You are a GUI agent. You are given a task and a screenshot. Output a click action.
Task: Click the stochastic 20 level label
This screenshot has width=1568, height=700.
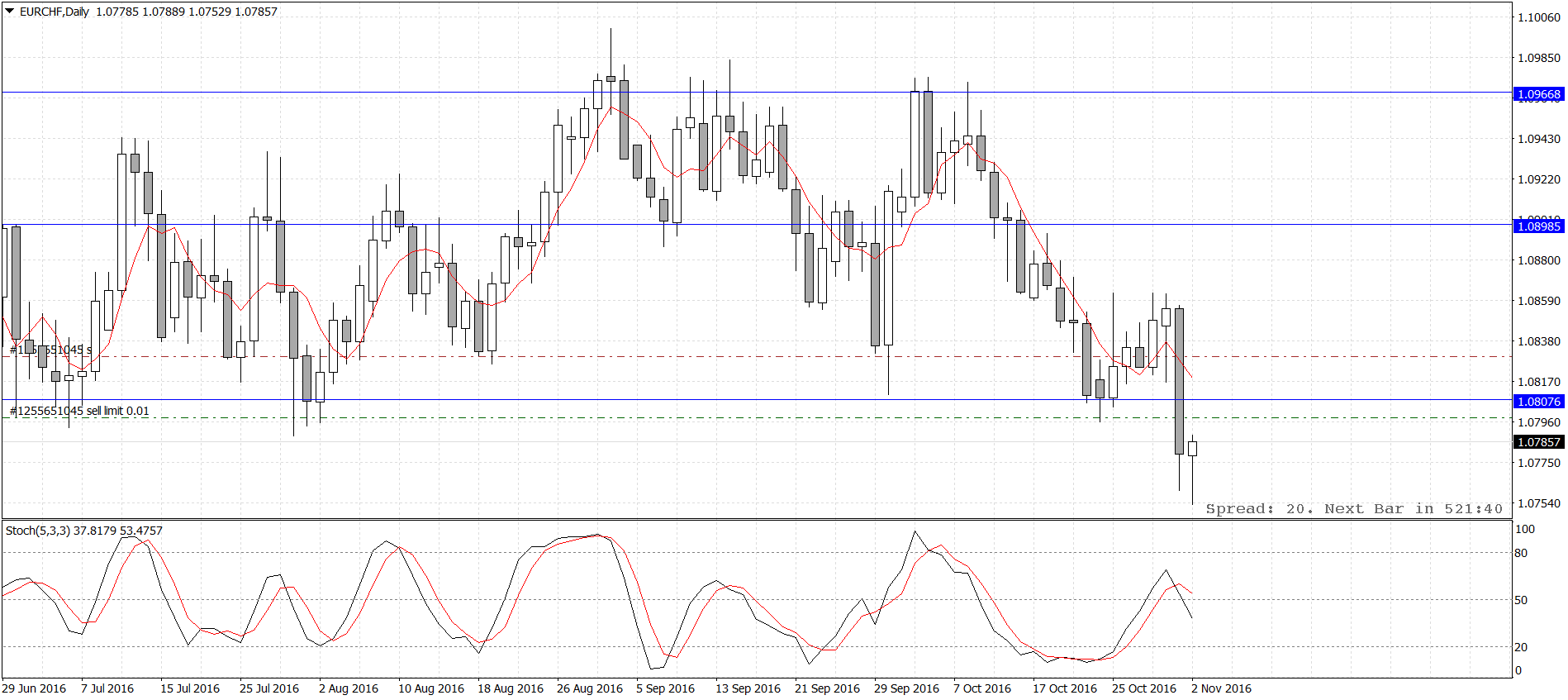point(1522,647)
